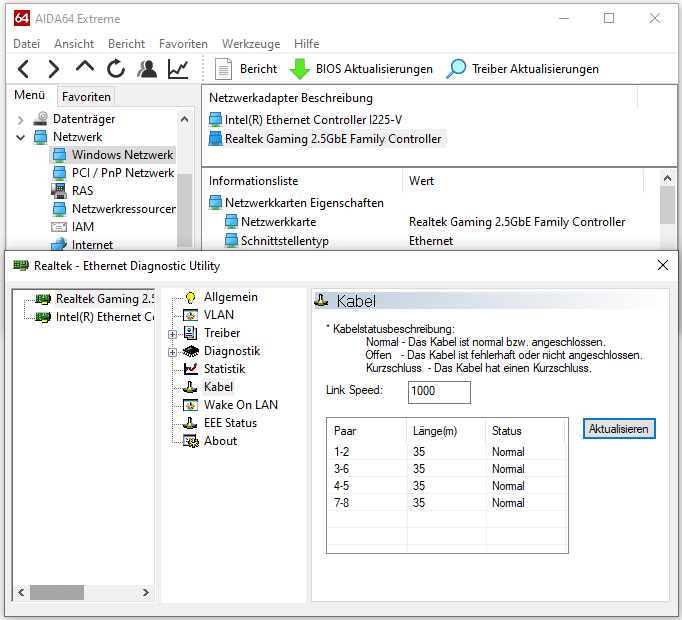Open the Allgemein lightbulb item
Screen dimensions: 682x620
pos(231,297)
